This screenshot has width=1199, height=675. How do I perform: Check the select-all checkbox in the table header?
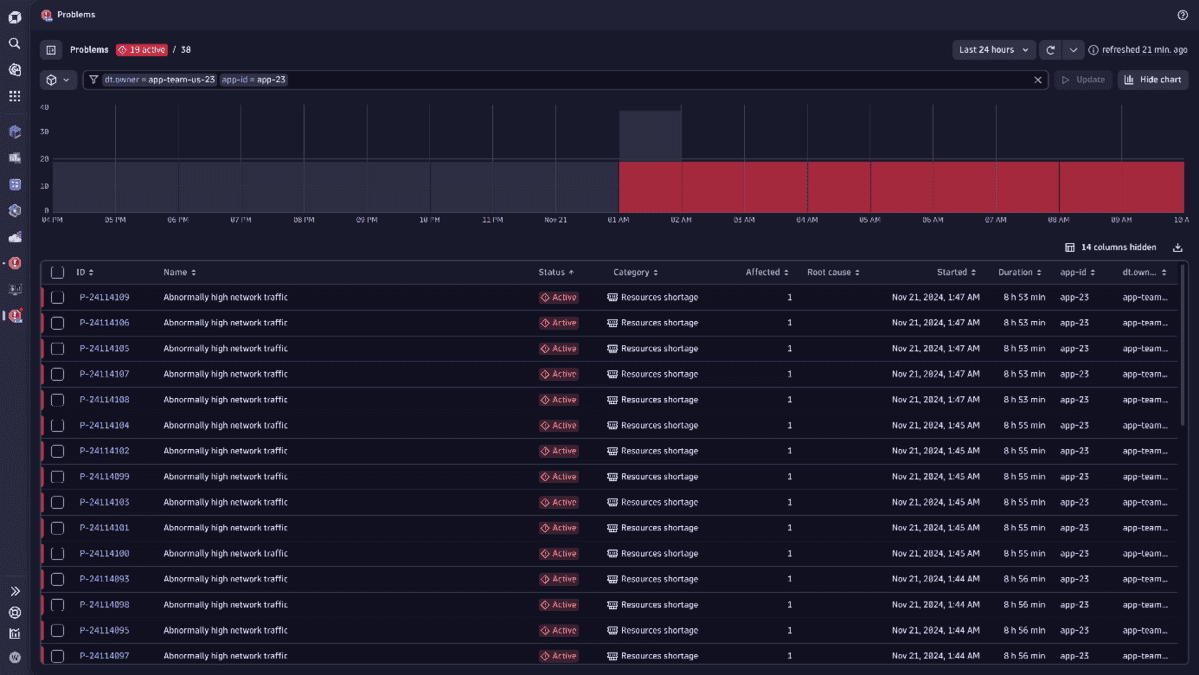click(x=57, y=271)
